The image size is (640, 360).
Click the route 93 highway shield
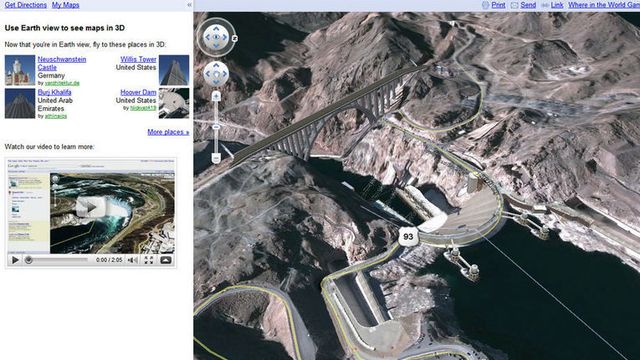pos(408,237)
